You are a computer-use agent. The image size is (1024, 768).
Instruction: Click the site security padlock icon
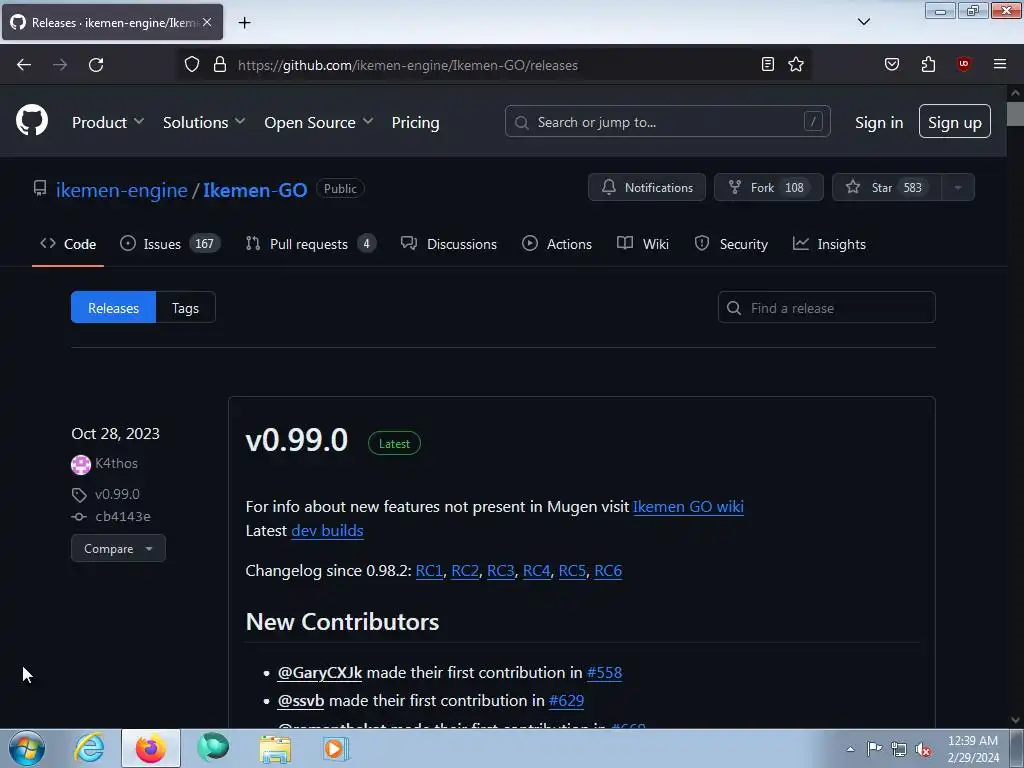(x=220, y=65)
